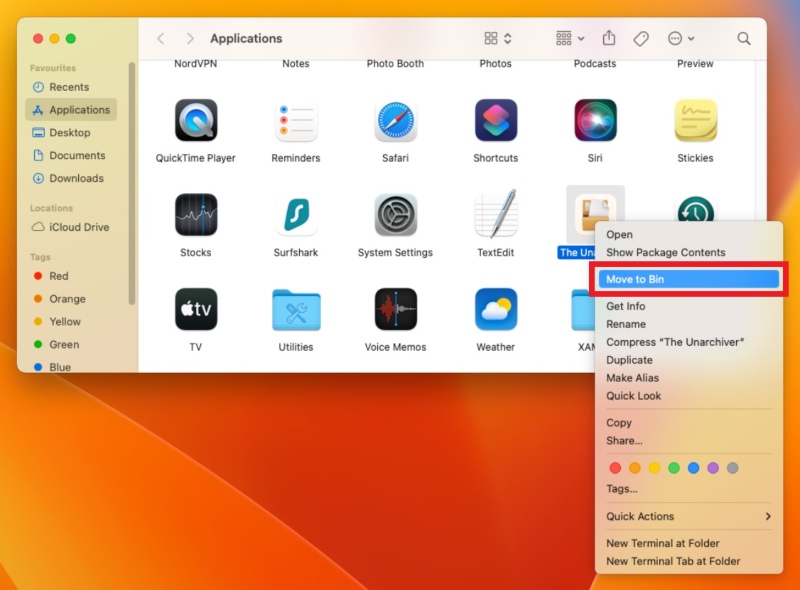Open Desktop in the sidebar
Image resolution: width=800 pixels, height=590 pixels.
pyautogui.click(x=71, y=133)
